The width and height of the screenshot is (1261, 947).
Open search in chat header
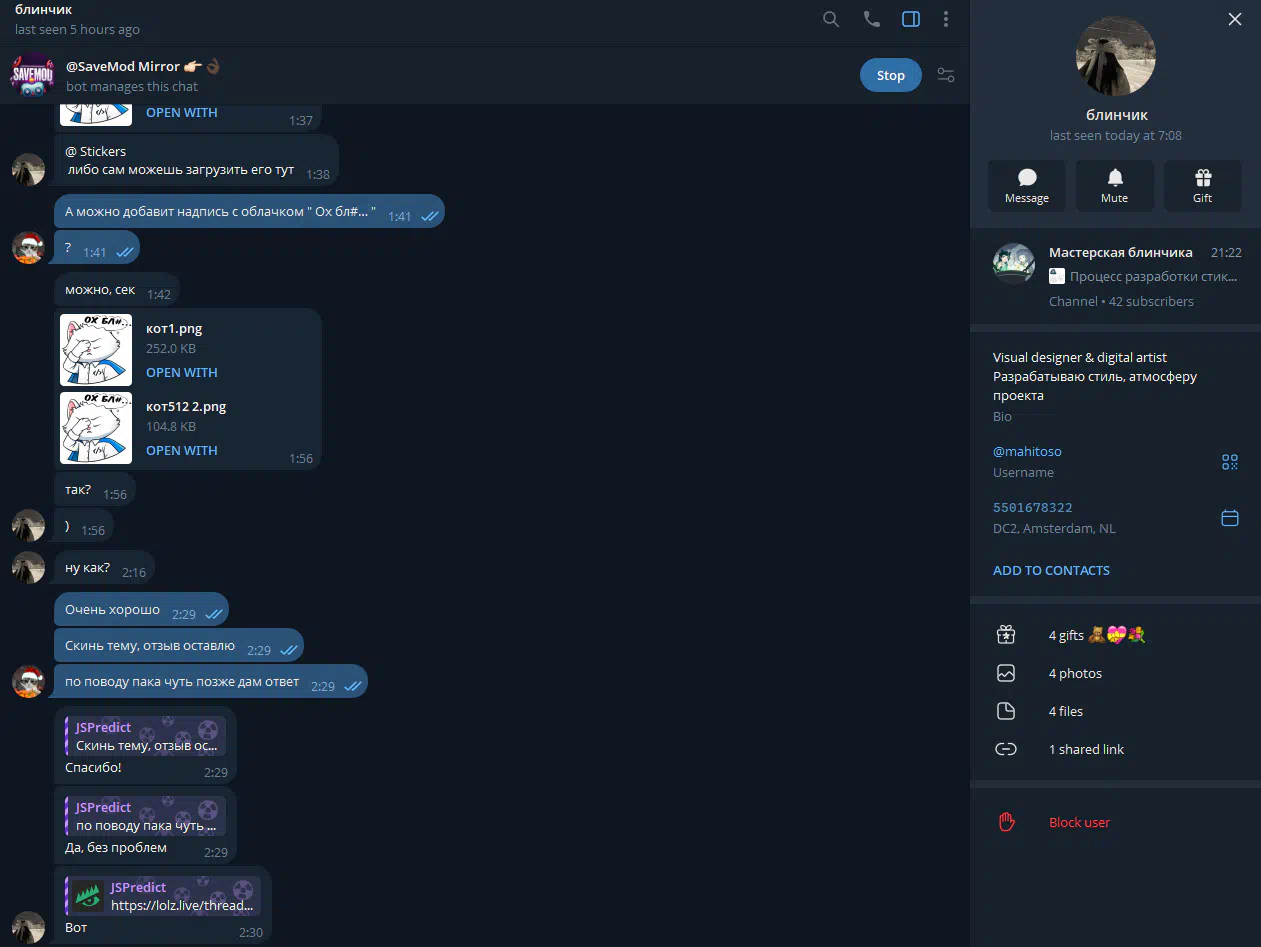coord(830,19)
